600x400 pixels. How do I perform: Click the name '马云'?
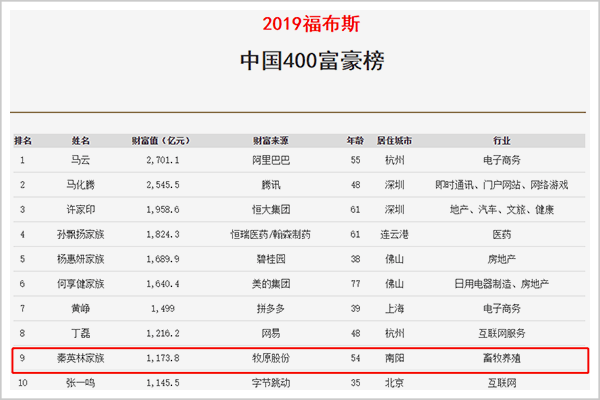point(80,160)
